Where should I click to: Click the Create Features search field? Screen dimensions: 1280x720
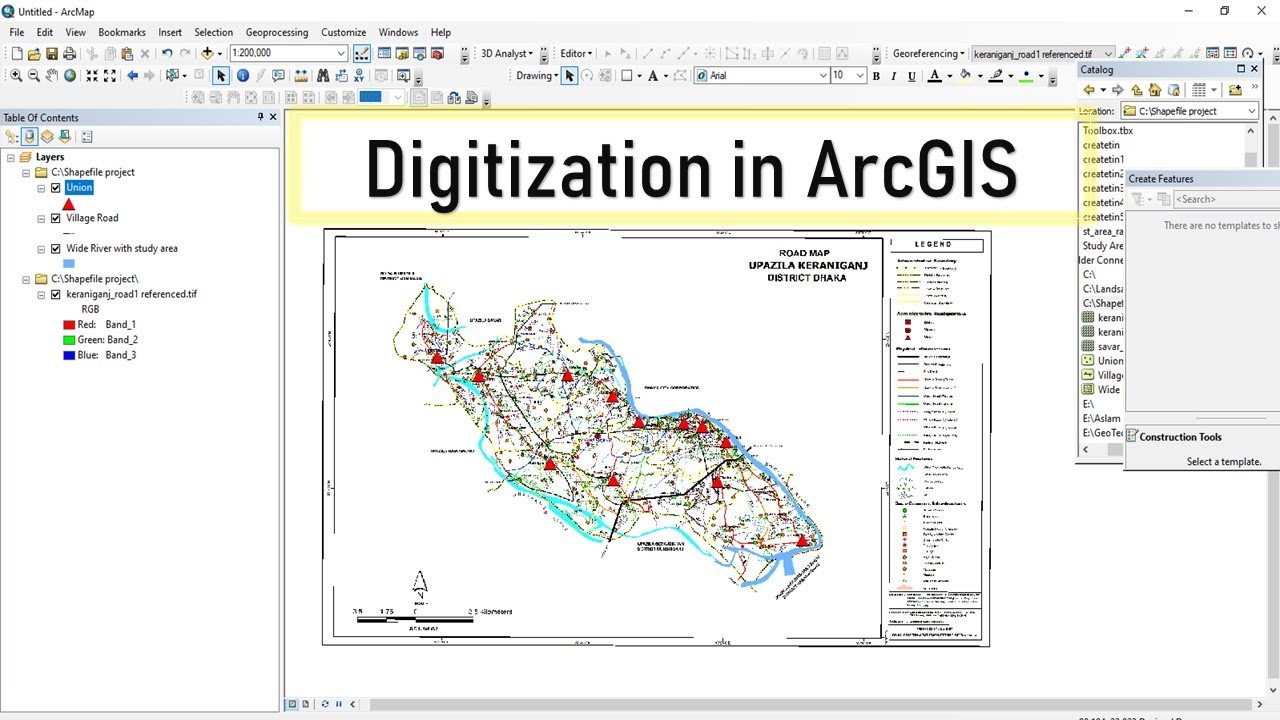tap(1226, 199)
